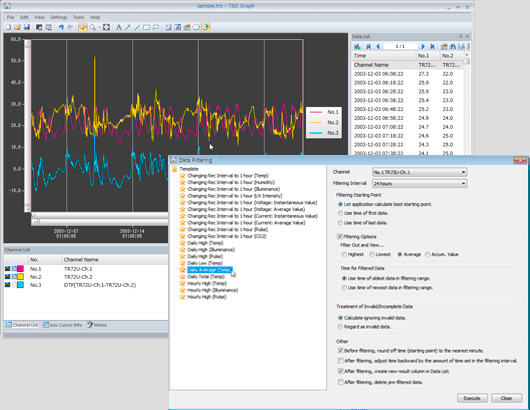Click the magenta color swatch for No.1

[20, 269]
